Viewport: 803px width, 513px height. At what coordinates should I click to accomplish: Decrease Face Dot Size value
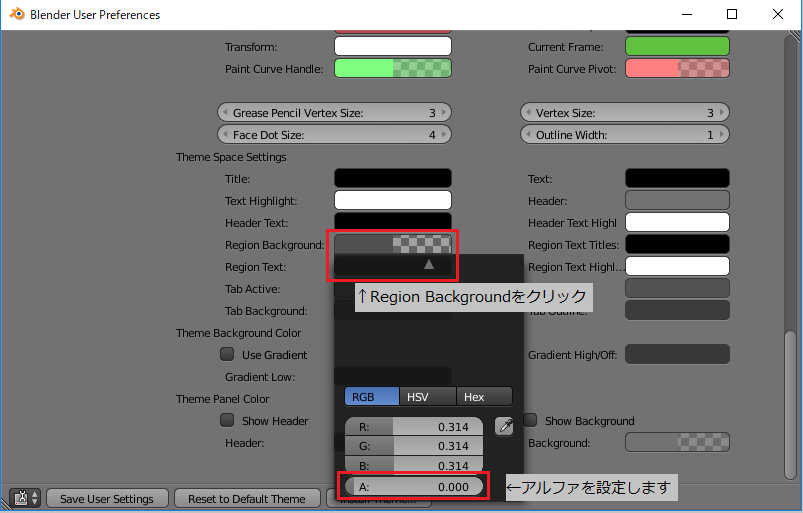pos(225,135)
